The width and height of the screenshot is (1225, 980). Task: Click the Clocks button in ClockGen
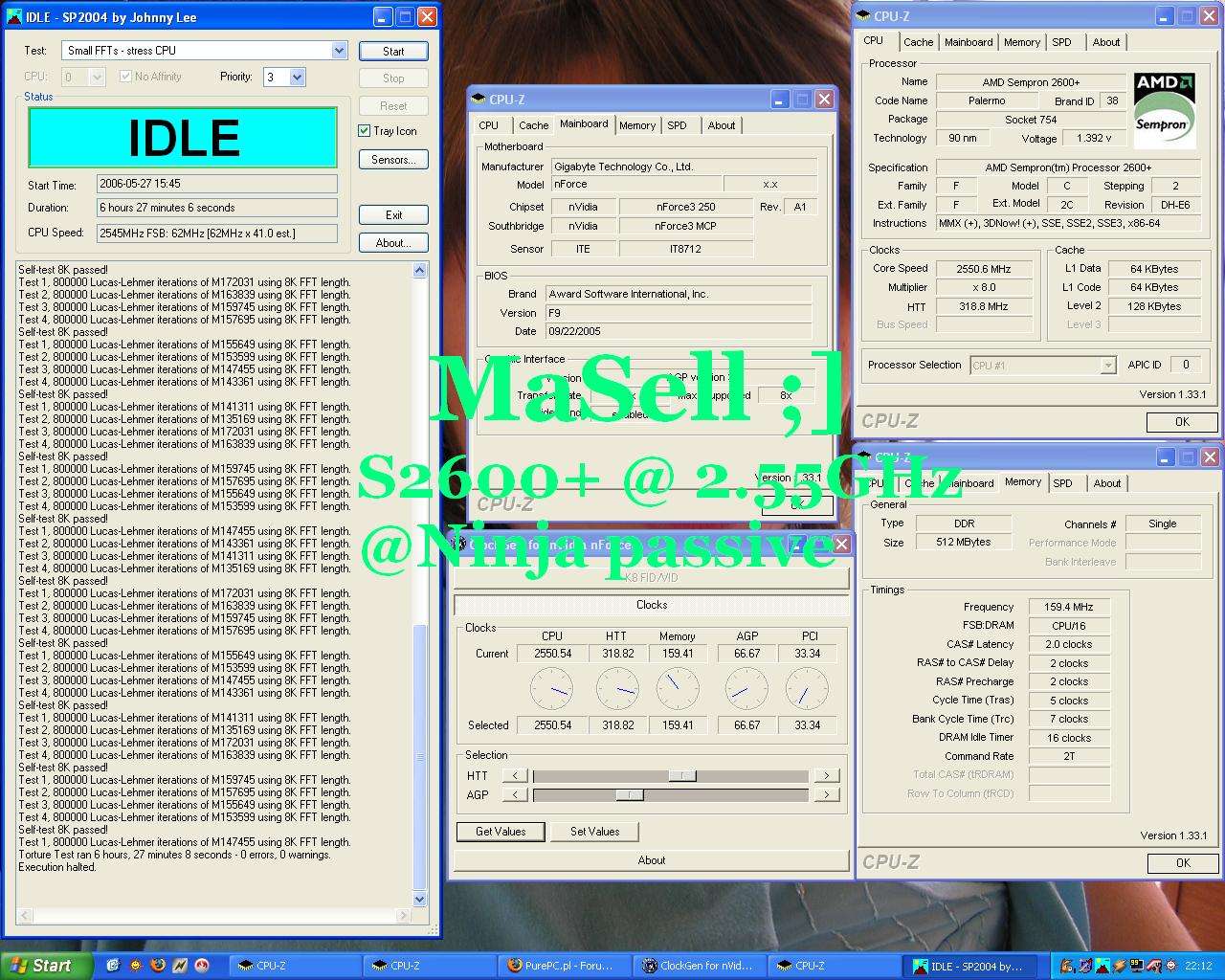(652, 605)
